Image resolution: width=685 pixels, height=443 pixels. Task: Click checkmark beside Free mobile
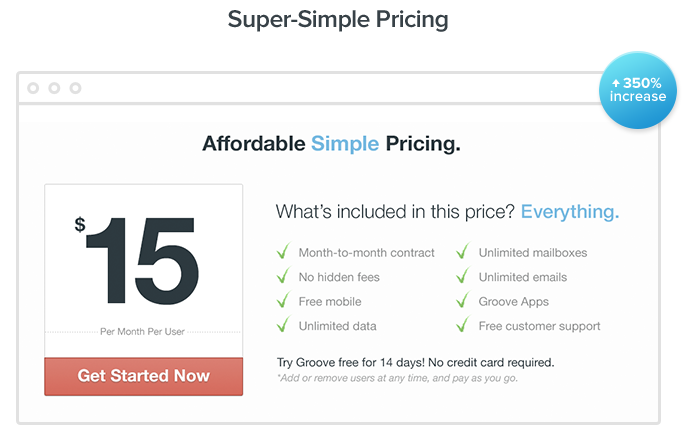284,300
